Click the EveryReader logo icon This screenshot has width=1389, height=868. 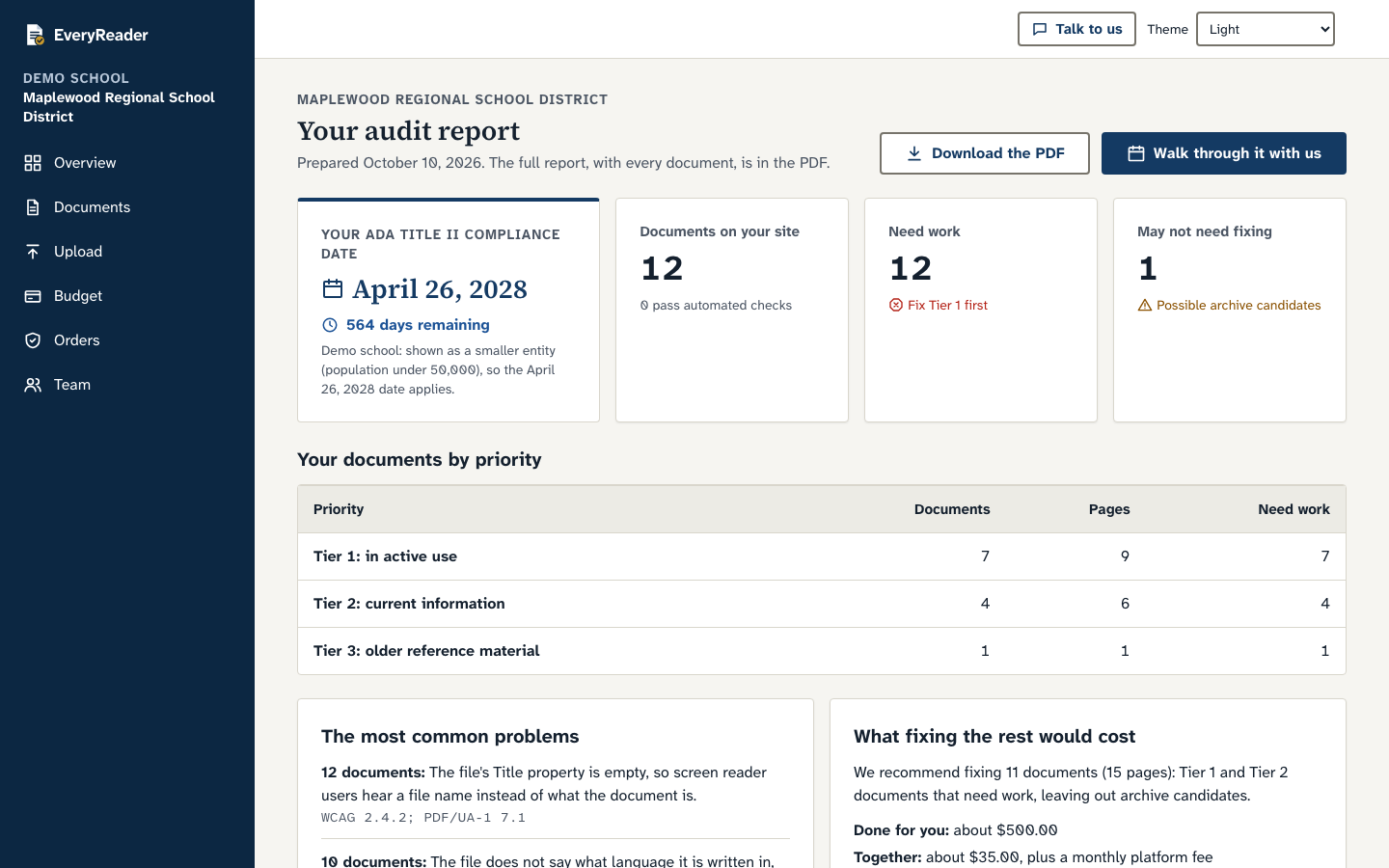[35, 35]
